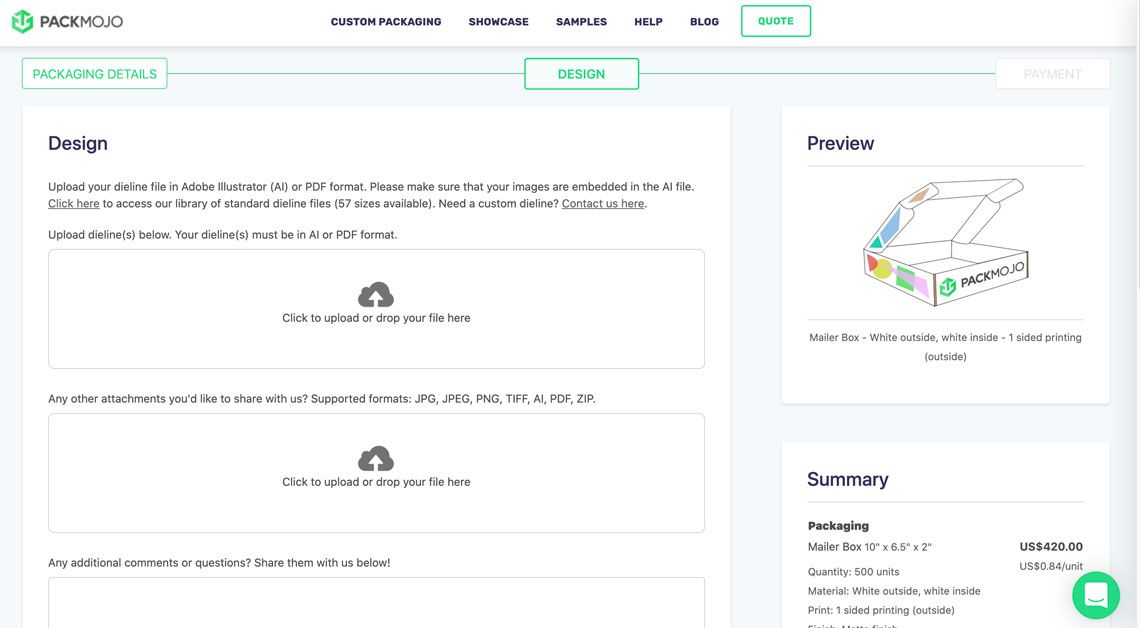Open the chat widget bubble
This screenshot has width=1140, height=628.
click(1096, 595)
